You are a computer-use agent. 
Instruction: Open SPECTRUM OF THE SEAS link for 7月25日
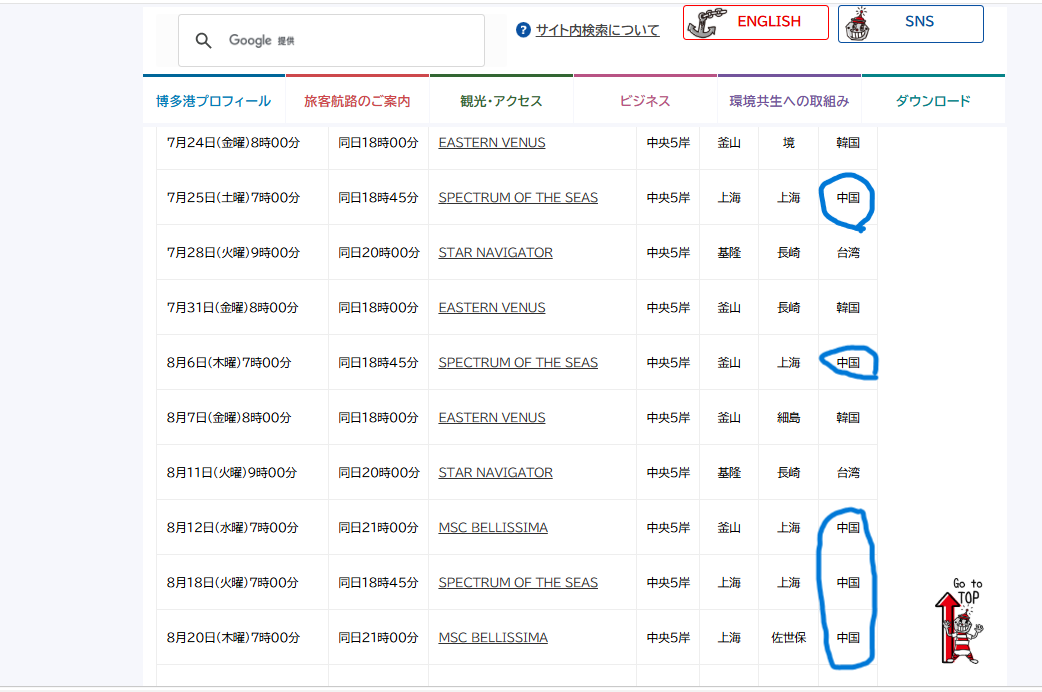point(518,197)
